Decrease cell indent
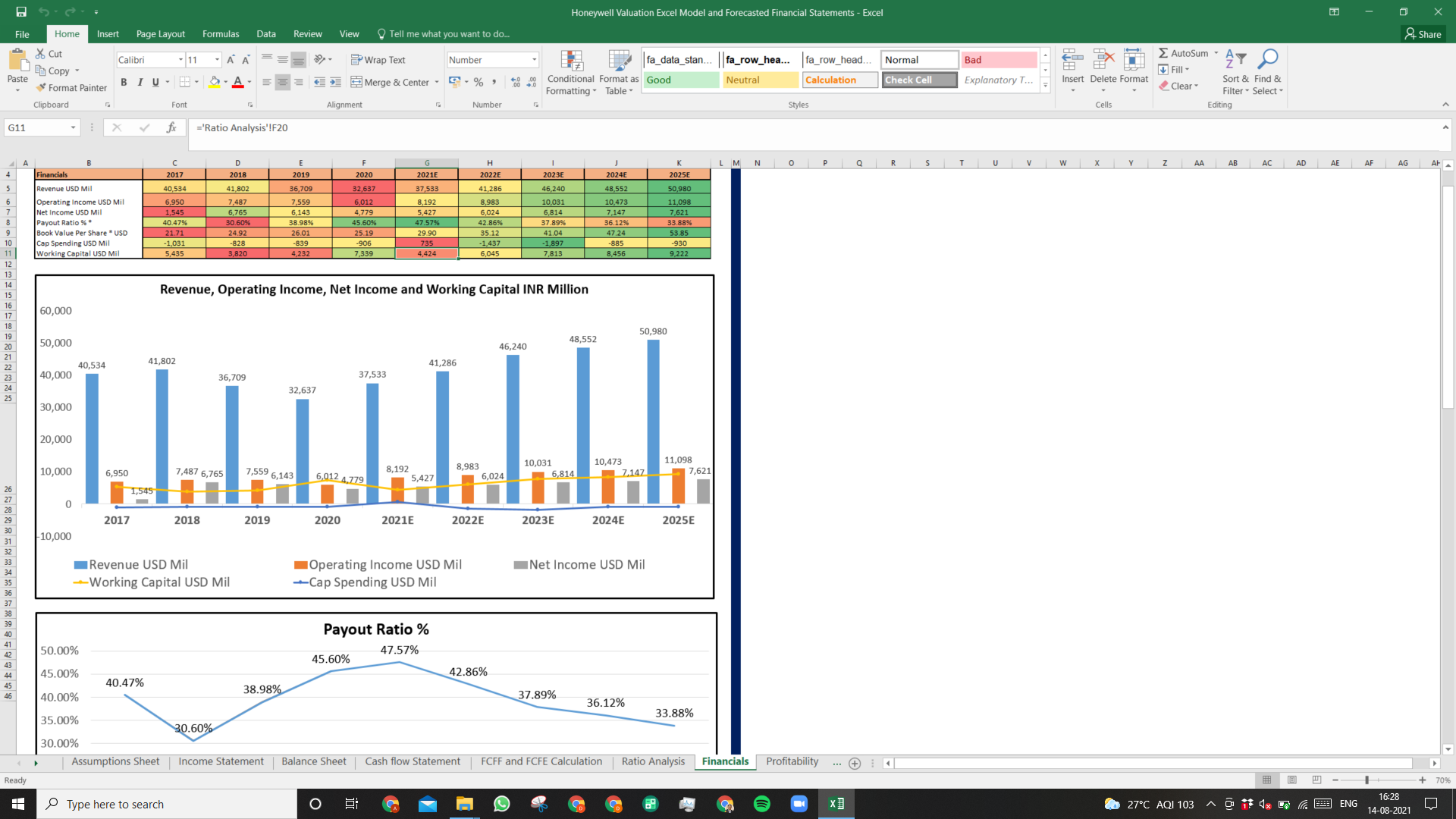The image size is (1456, 819). tap(319, 82)
